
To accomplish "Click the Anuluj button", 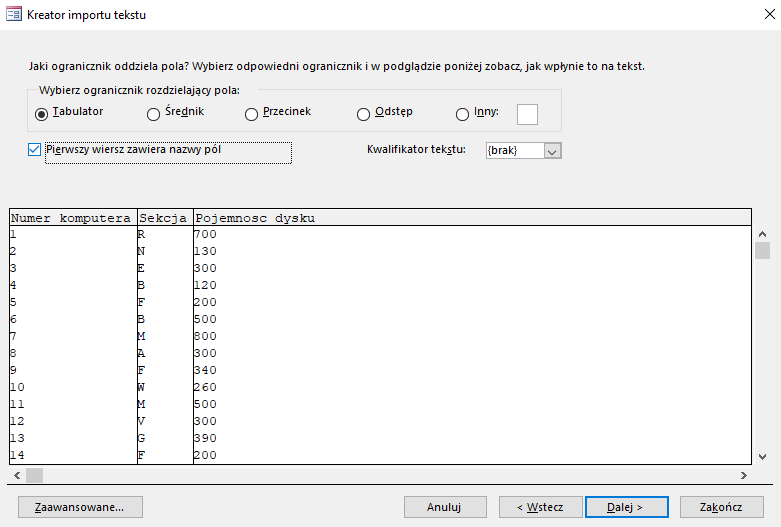I will click(445, 507).
